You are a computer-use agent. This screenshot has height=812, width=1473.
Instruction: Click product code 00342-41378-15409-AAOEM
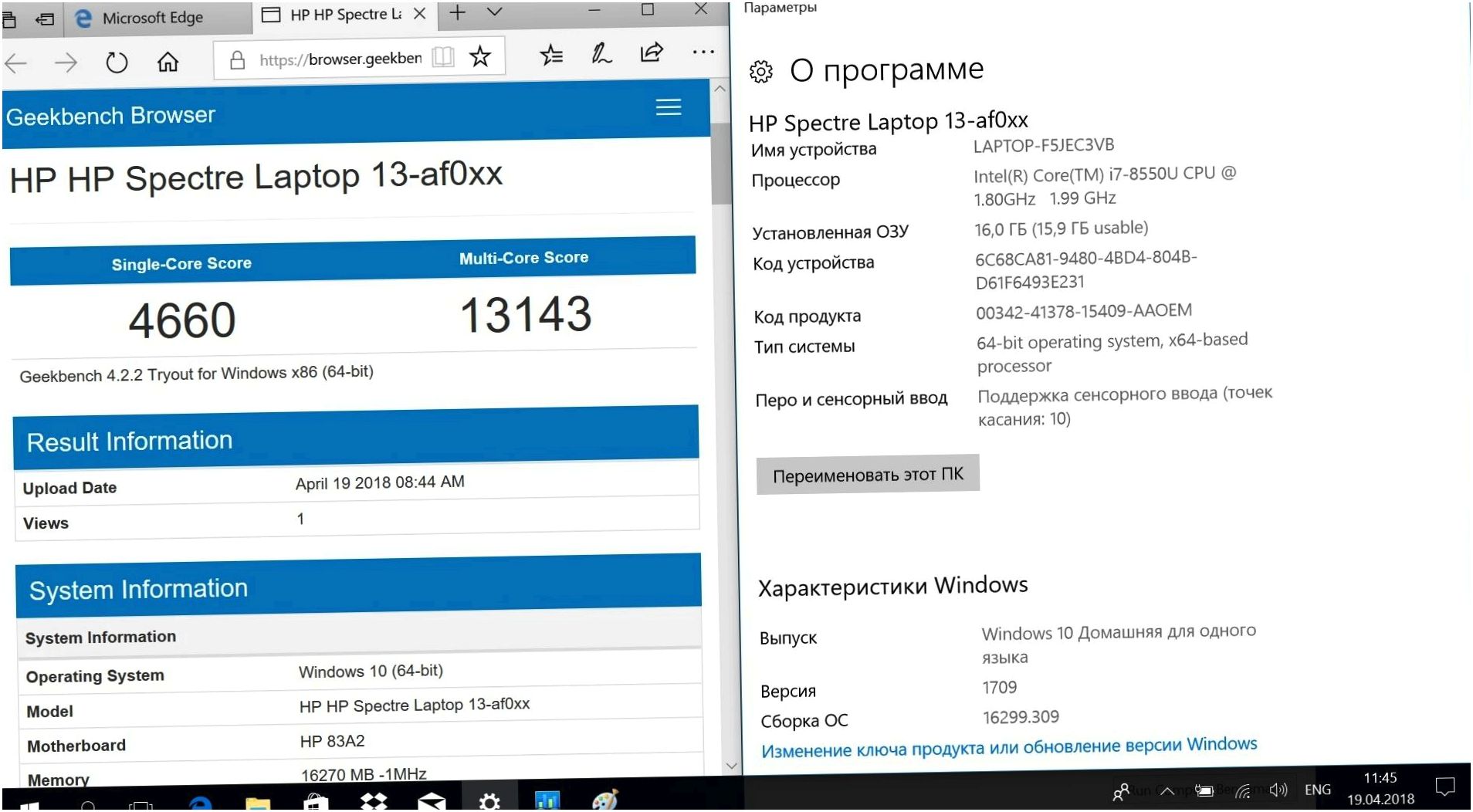(1084, 311)
